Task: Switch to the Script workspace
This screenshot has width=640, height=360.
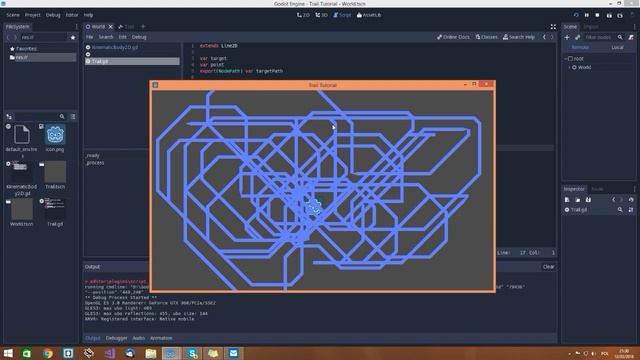Action: point(342,15)
